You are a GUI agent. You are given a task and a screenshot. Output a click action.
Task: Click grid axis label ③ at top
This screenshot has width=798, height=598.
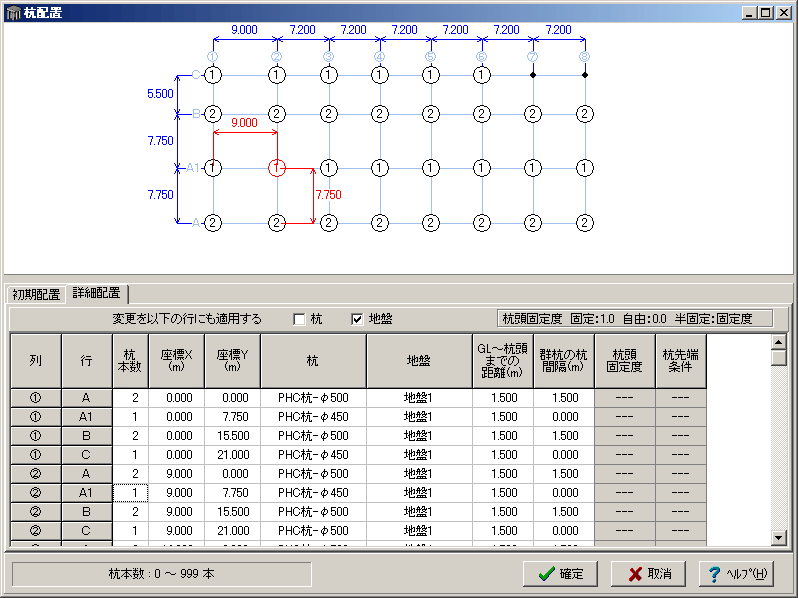[x=329, y=56]
